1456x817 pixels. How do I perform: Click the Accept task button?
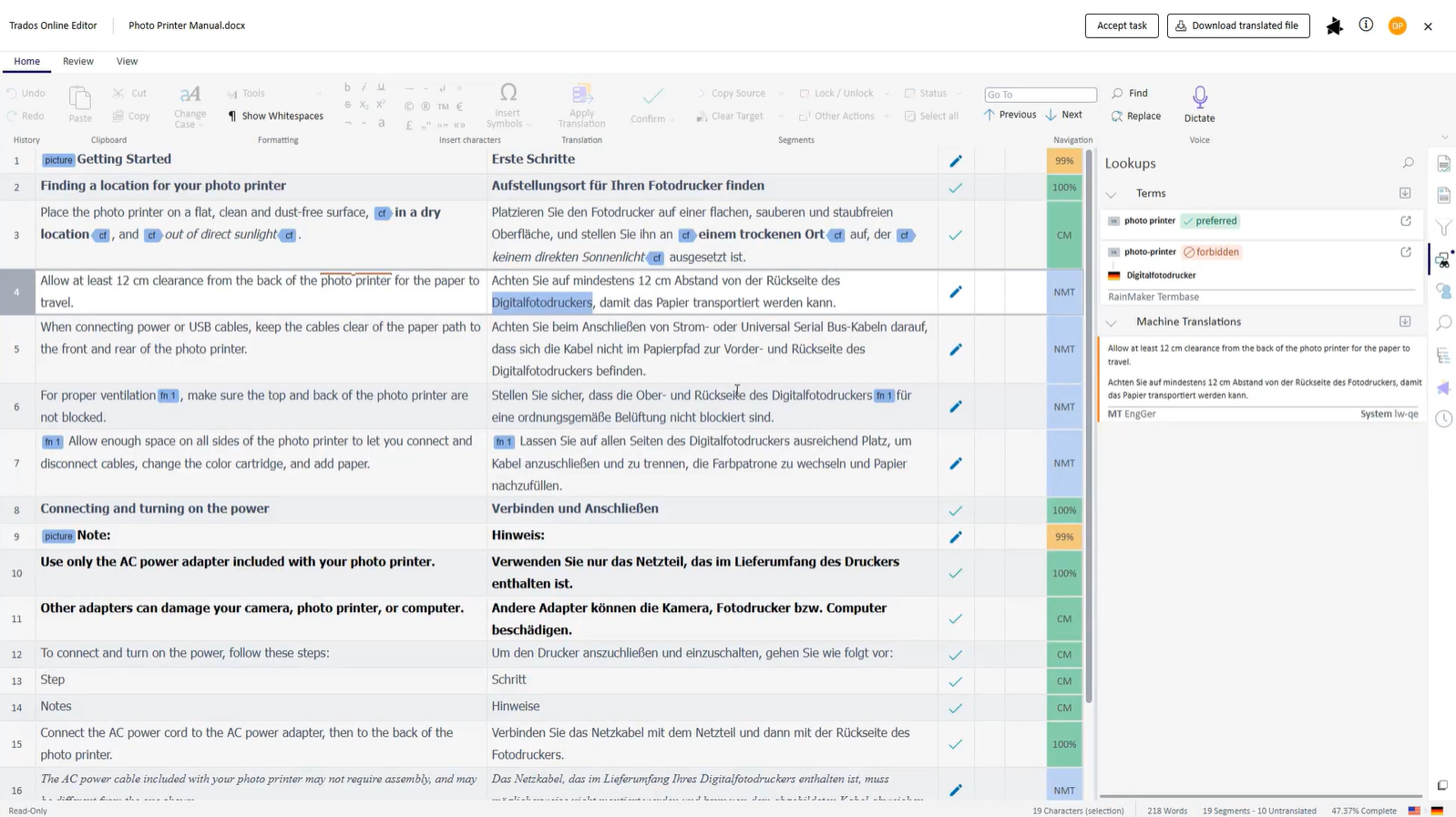1122,26
